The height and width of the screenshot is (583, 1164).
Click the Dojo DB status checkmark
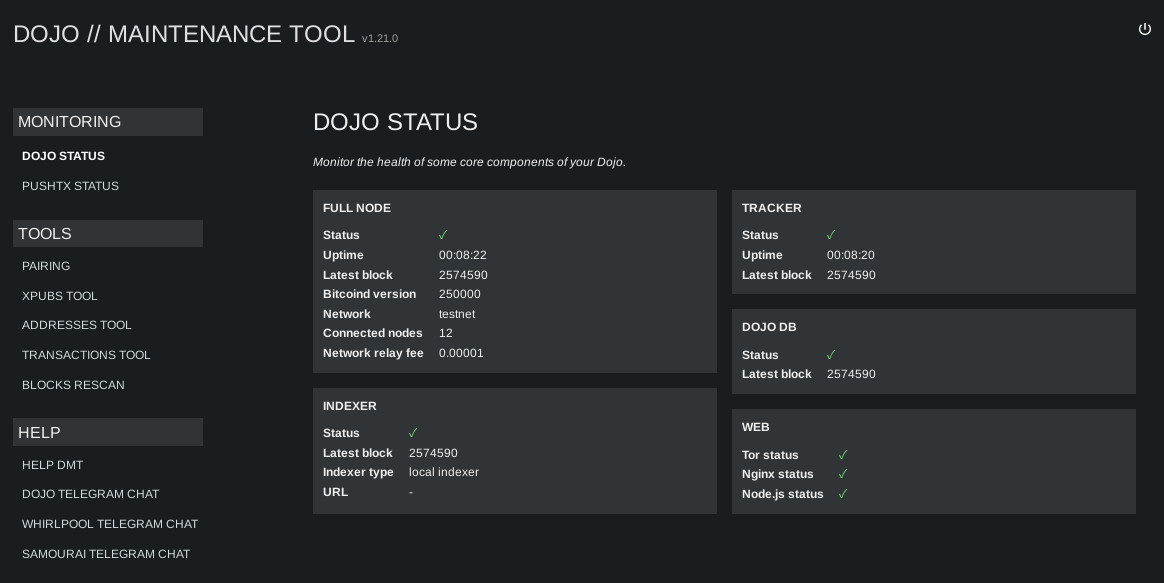[x=831, y=354]
